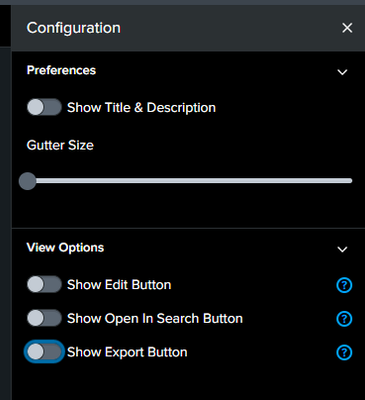Toggle the Show Title & Description switch

pyautogui.click(x=44, y=107)
